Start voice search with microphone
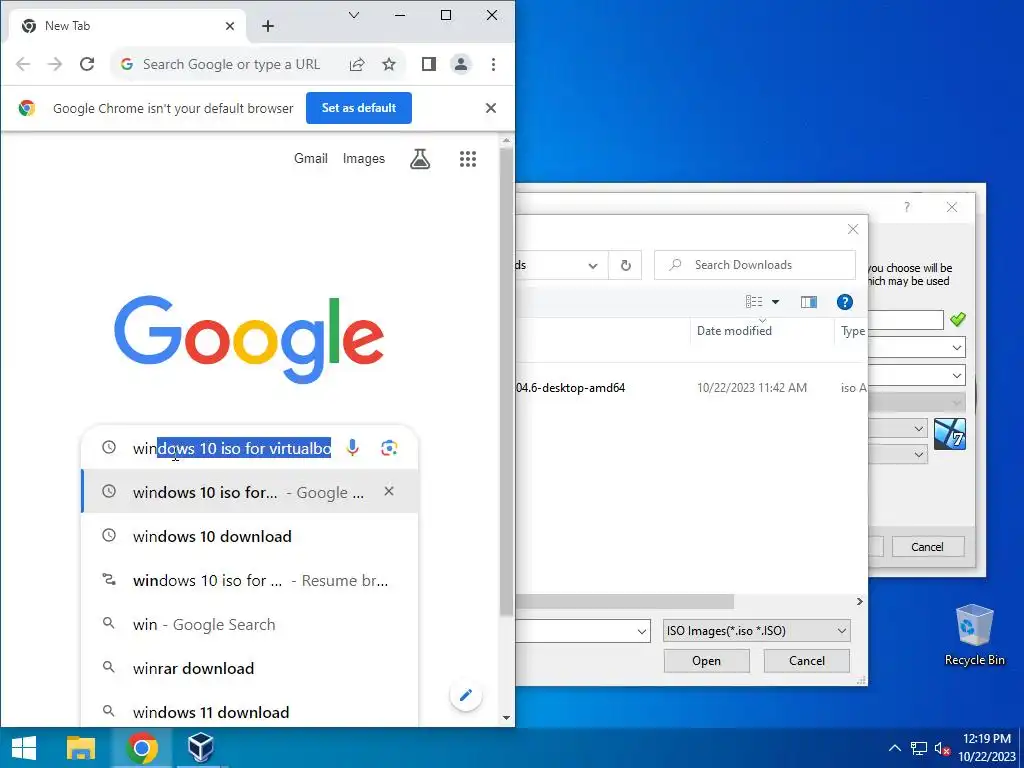Screen dimensions: 1024x768 pos(353,448)
